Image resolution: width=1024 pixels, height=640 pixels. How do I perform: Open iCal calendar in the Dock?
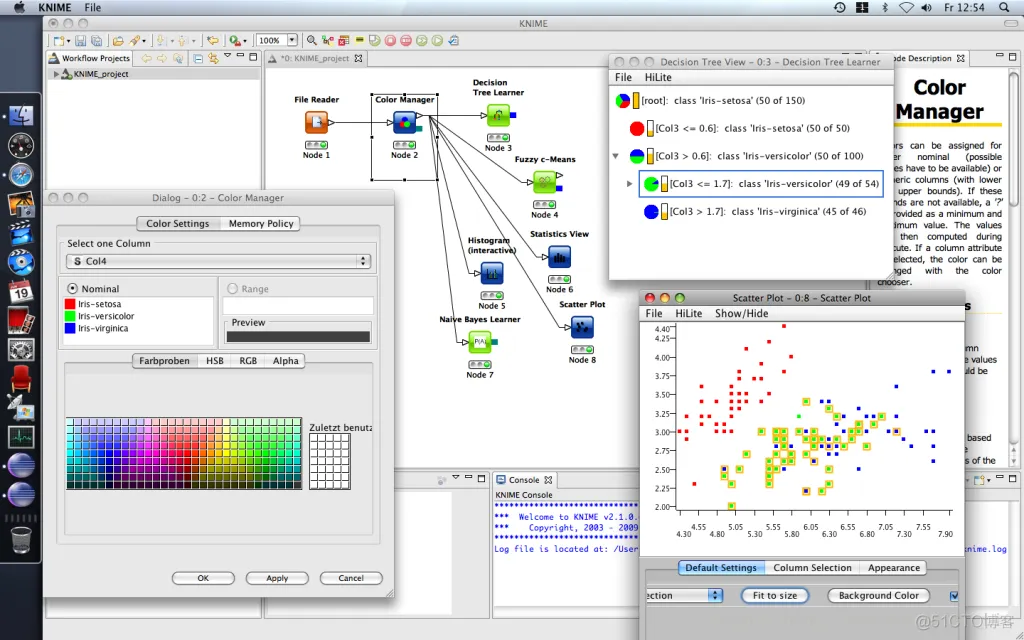coord(21,291)
